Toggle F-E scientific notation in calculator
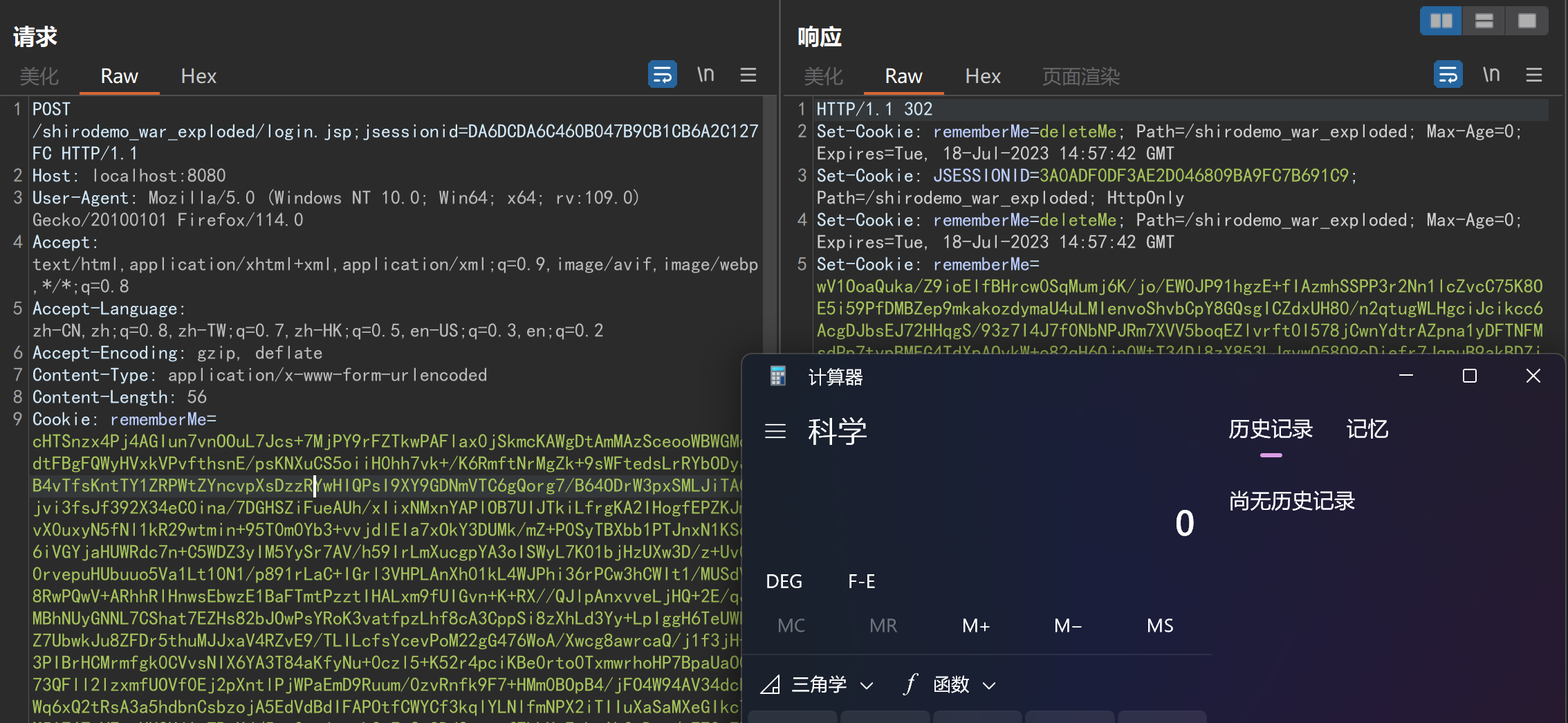The width and height of the screenshot is (1568, 723). (x=862, y=581)
